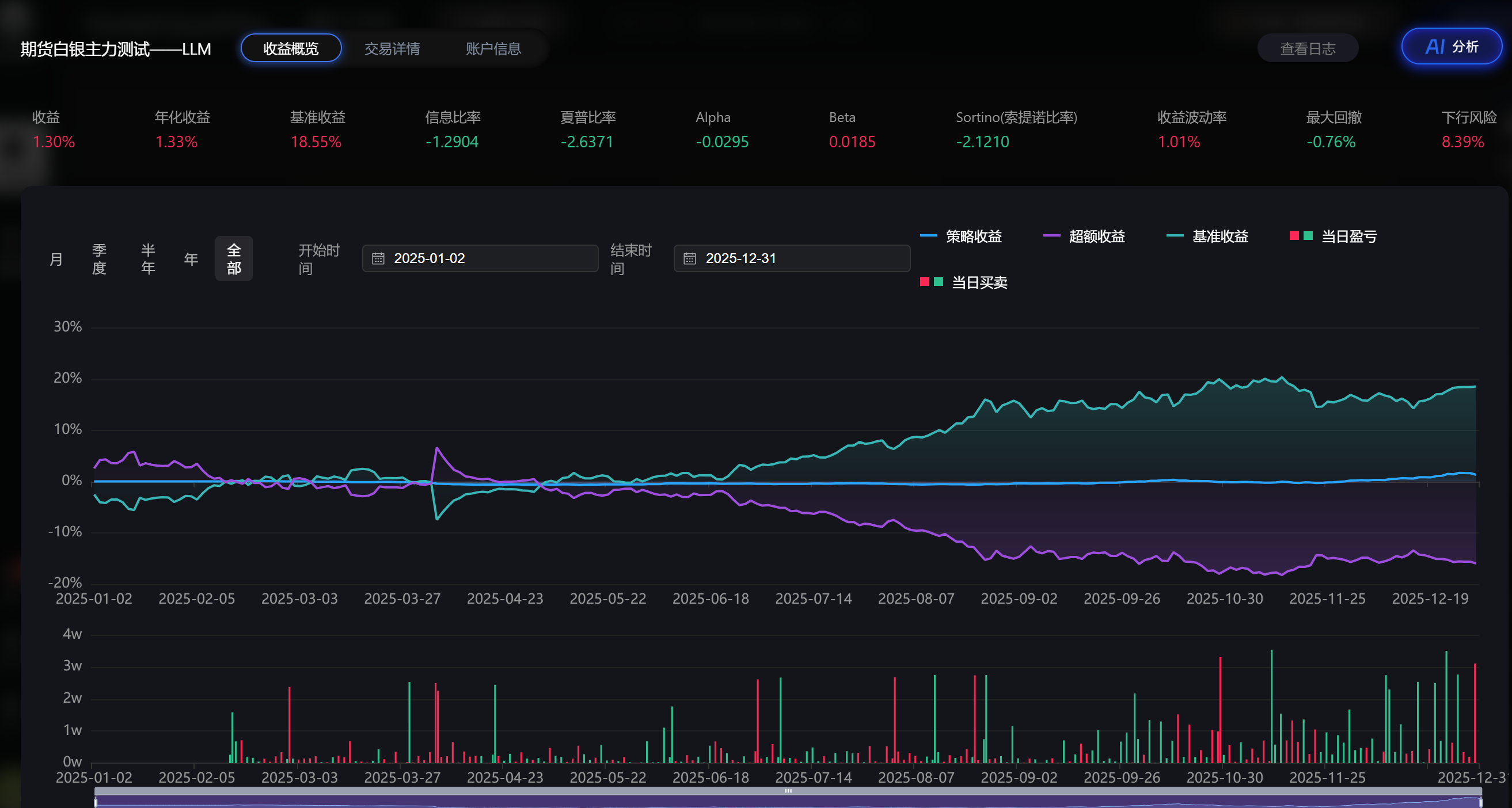Image resolution: width=1512 pixels, height=808 pixels.
Task: Select the 全部 time range
Action: [234, 259]
